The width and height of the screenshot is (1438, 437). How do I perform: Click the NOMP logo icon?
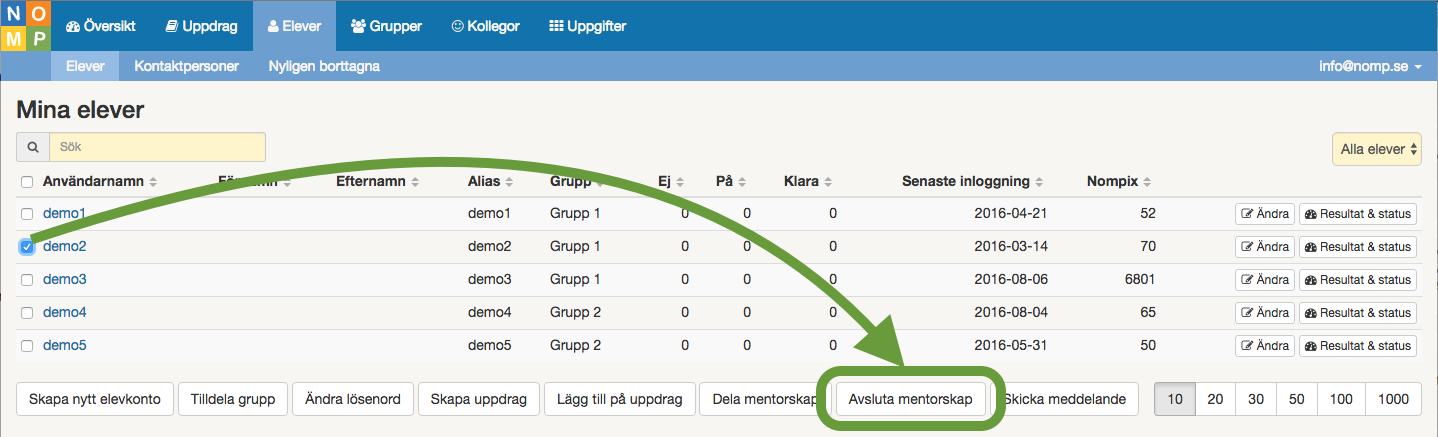[25, 26]
